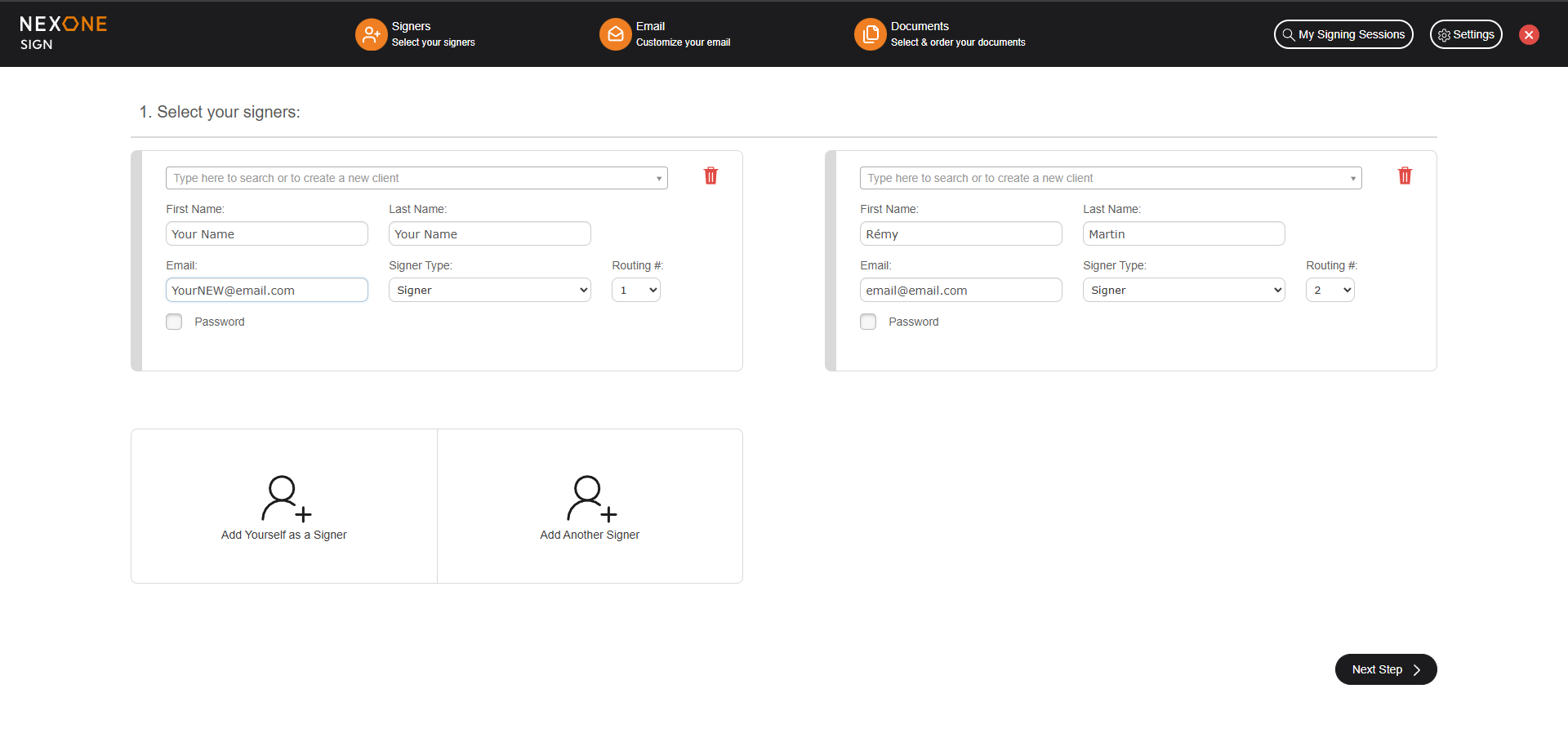Screen dimensions: 1568x742
Task: Open Settings button in header
Action: 1466,34
